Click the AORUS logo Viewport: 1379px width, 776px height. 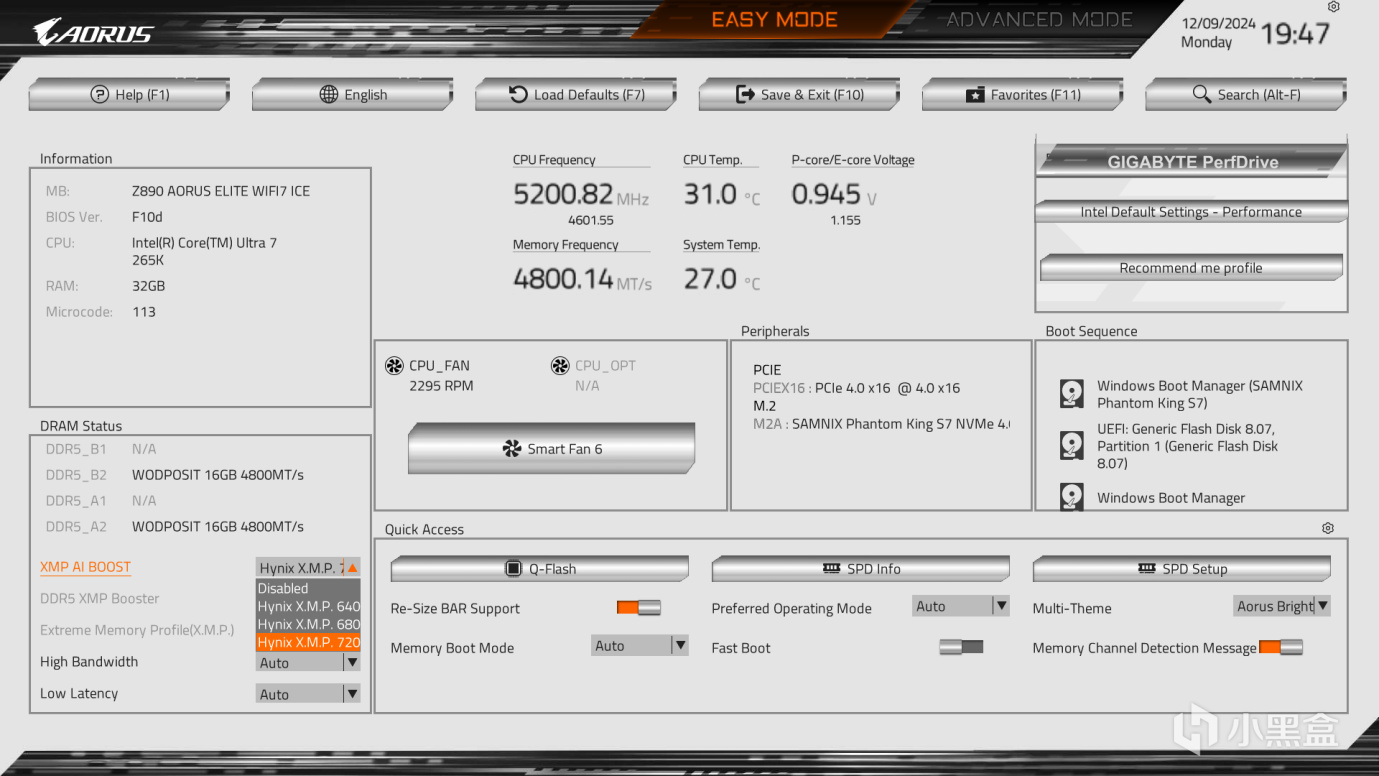(x=92, y=33)
